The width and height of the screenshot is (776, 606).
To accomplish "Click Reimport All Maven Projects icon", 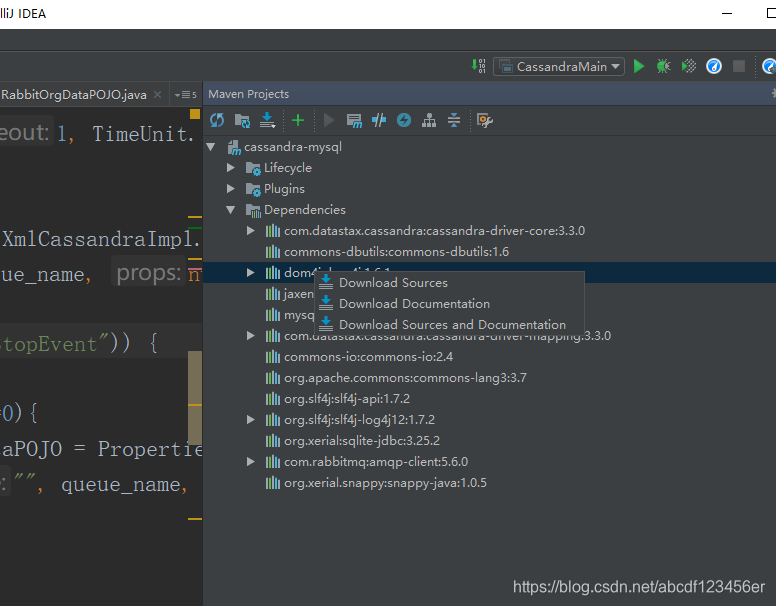I will point(217,120).
